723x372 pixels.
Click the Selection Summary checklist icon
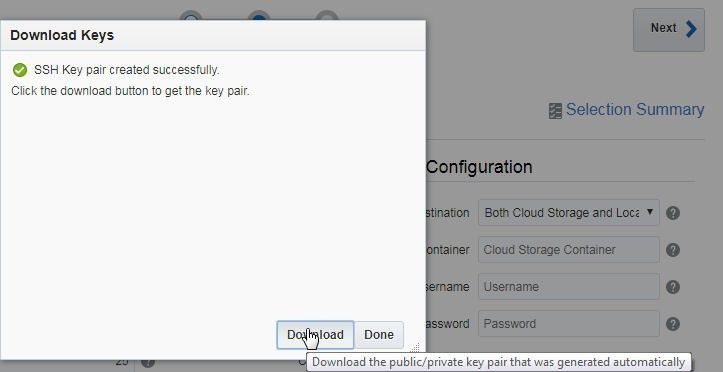(x=555, y=111)
